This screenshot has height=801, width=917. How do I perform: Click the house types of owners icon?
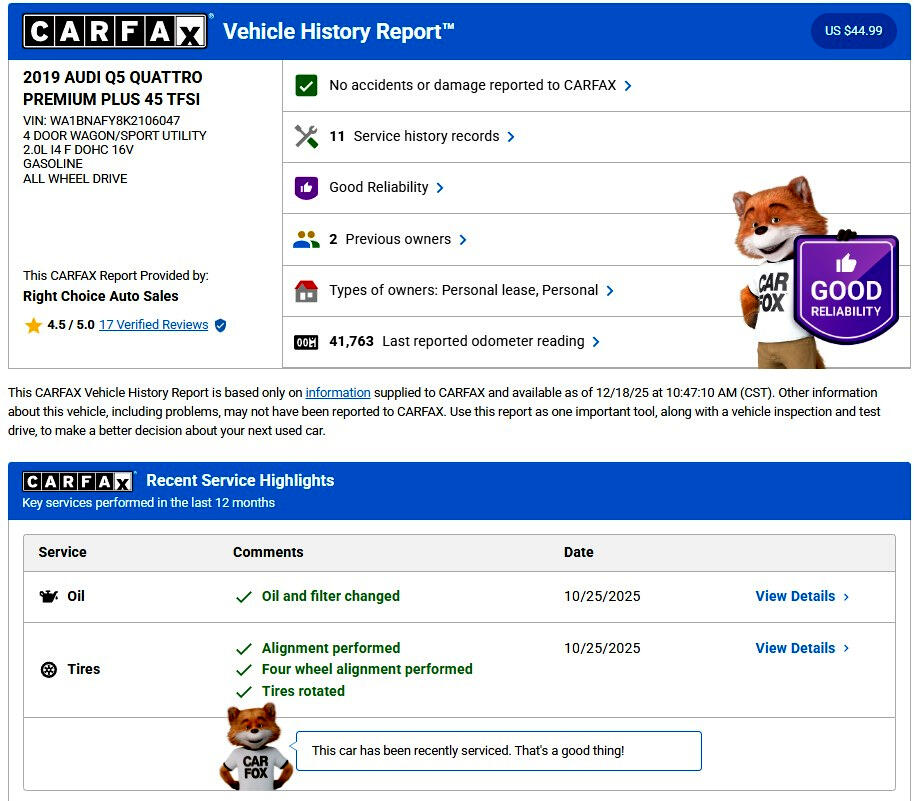[306, 291]
